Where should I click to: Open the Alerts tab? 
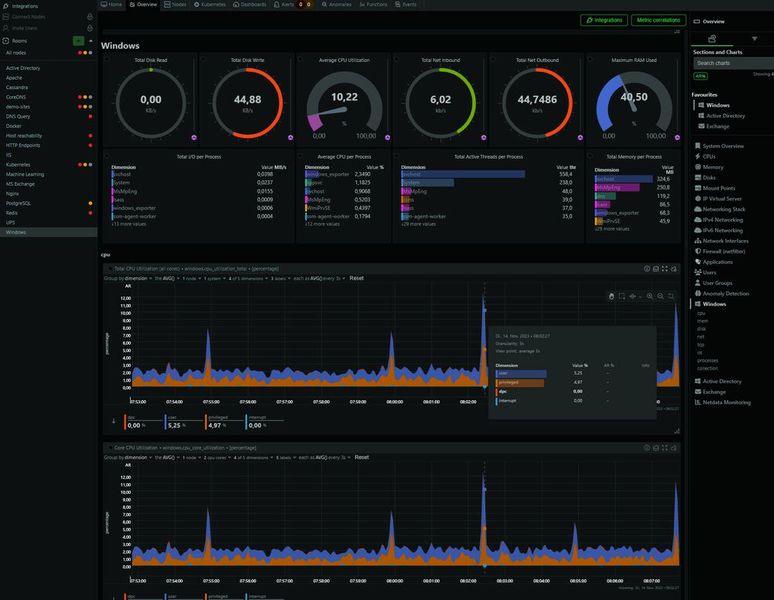tap(284, 4)
